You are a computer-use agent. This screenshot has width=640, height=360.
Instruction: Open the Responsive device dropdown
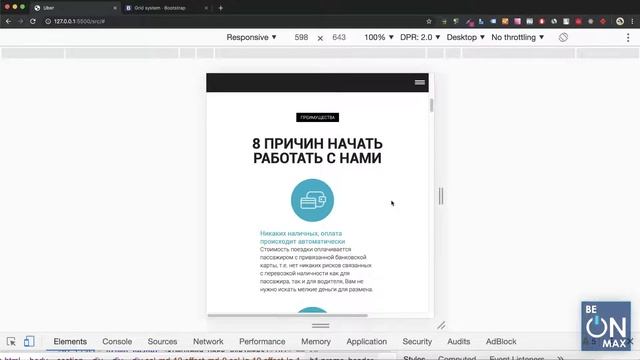(251, 37)
